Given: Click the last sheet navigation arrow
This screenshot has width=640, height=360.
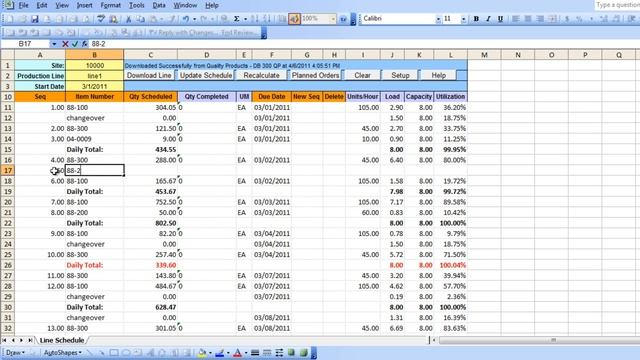Looking at the screenshot, I should tap(30, 340).
